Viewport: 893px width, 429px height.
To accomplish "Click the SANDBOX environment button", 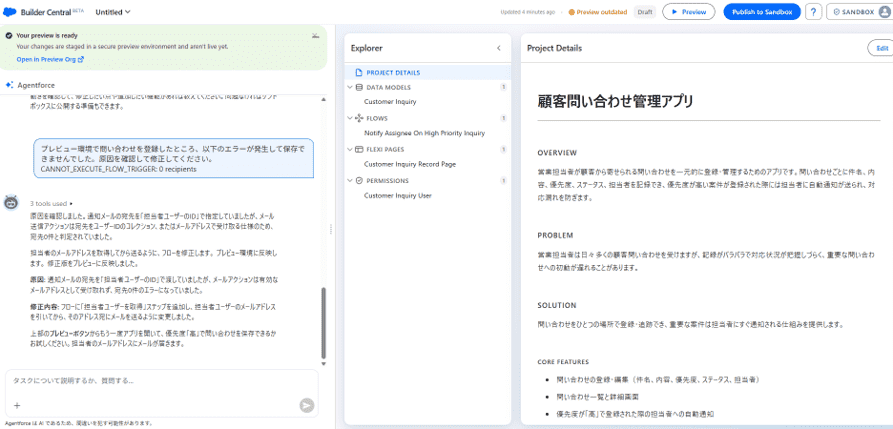I will point(859,12).
